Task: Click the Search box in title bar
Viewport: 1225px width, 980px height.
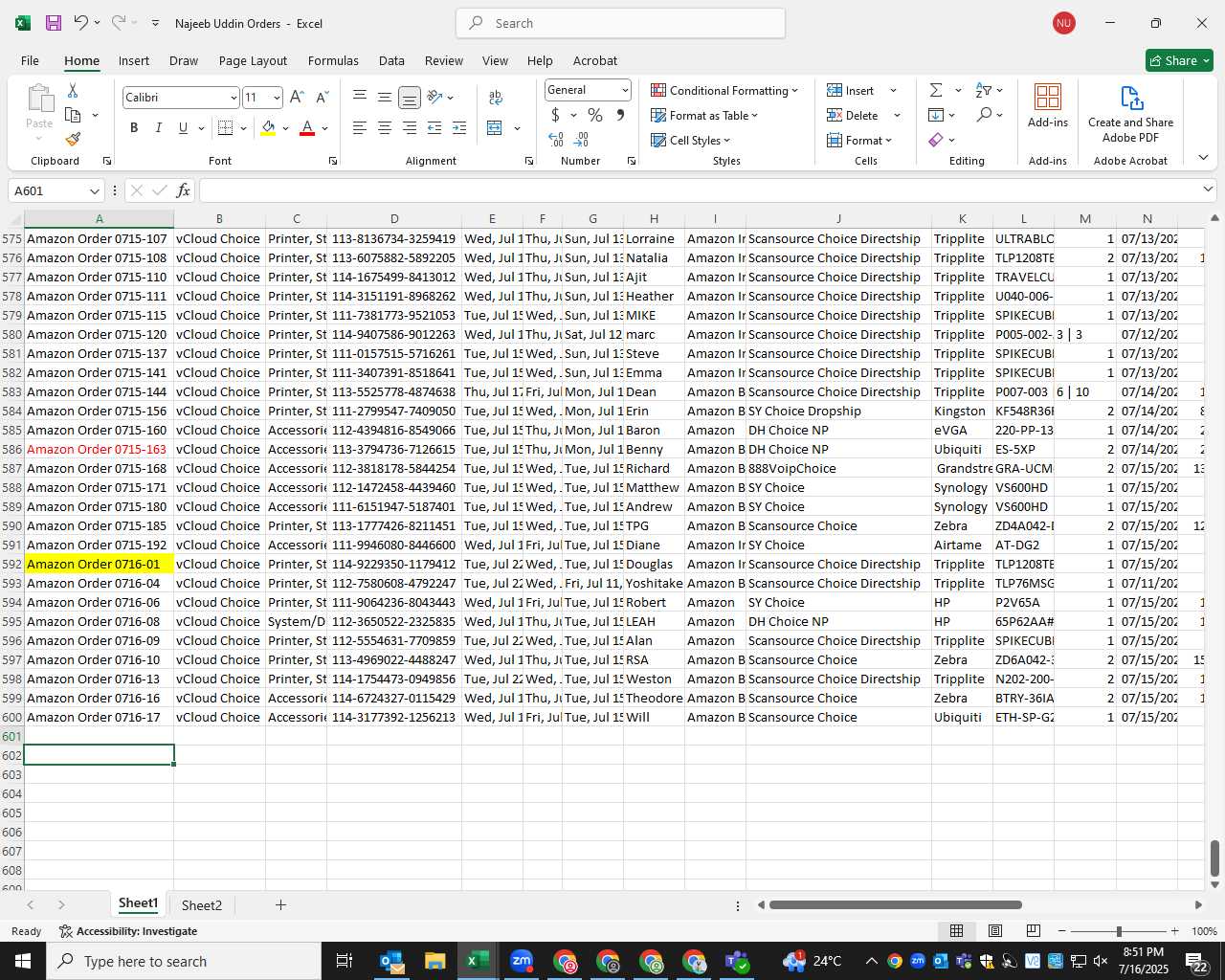Action: point(620,23)
